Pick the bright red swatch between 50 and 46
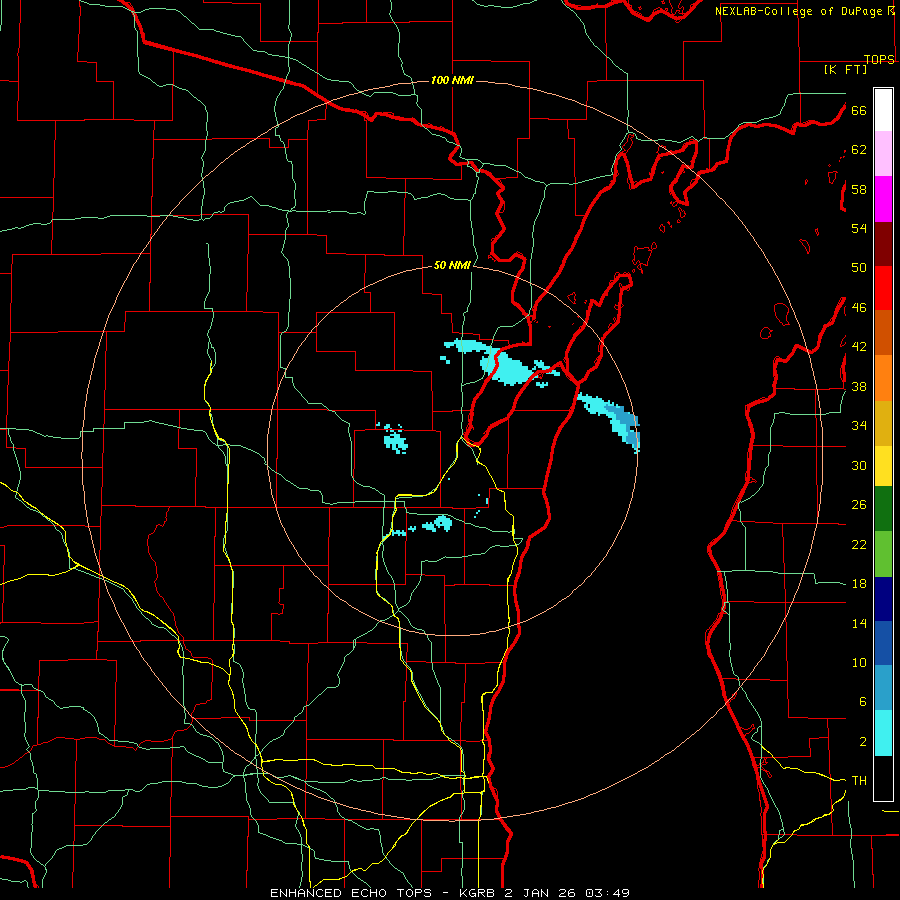This screenshot has height=900, width=900. point(883,288)
